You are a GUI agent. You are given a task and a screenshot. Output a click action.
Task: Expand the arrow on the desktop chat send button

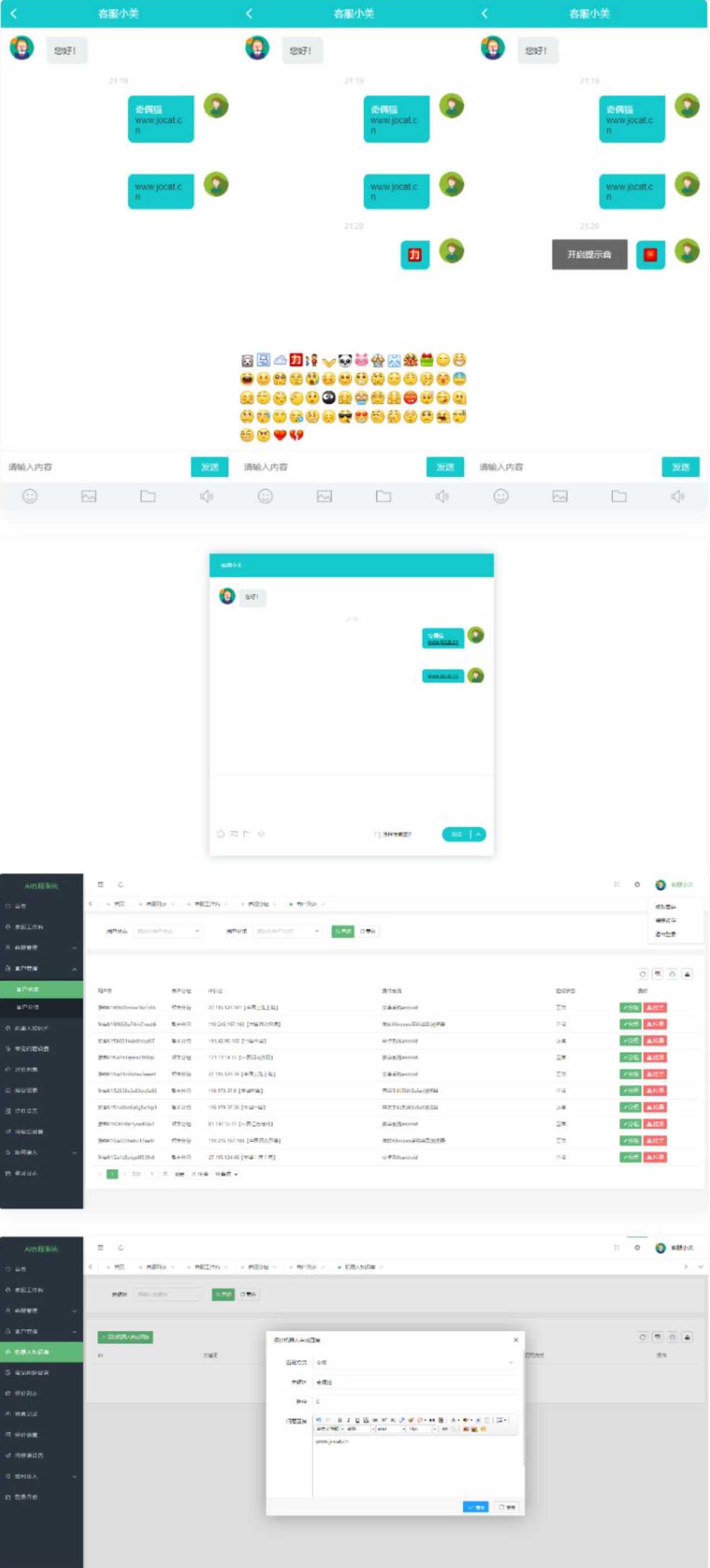pyautogui.click(x=478, y=834)
